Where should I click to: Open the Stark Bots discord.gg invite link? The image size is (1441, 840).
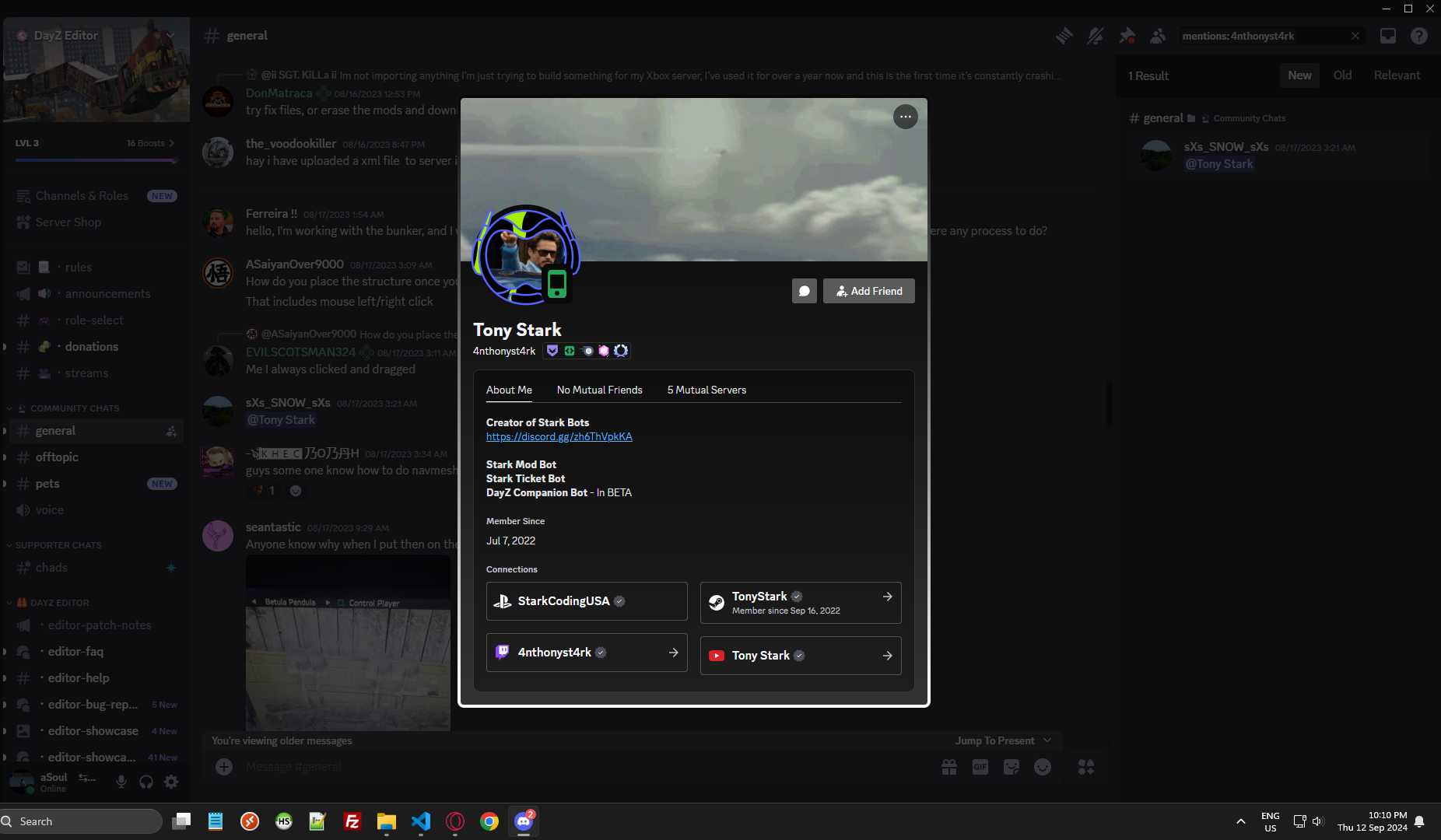(559, 436)
